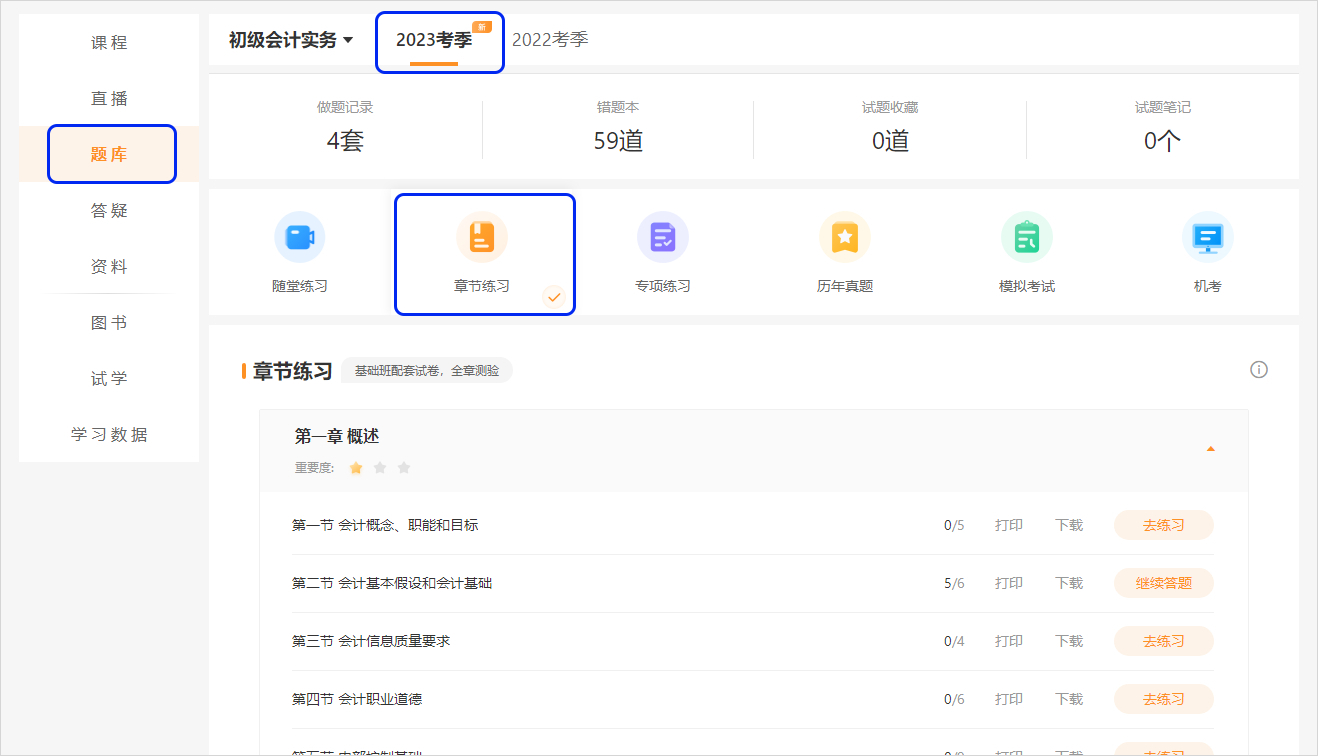Collapse the 第一章 概述 section
1318x756 pixels.
[x=1211, y=450]
